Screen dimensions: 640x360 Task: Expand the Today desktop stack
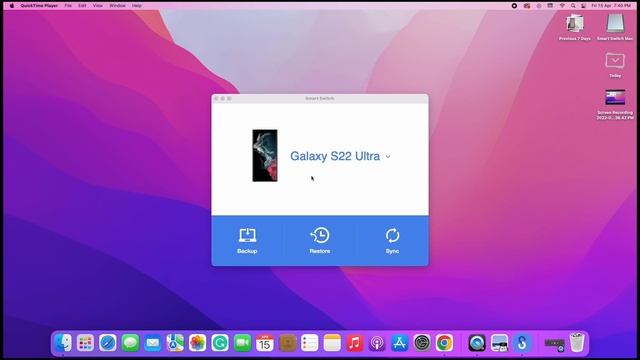click(615, 64)
